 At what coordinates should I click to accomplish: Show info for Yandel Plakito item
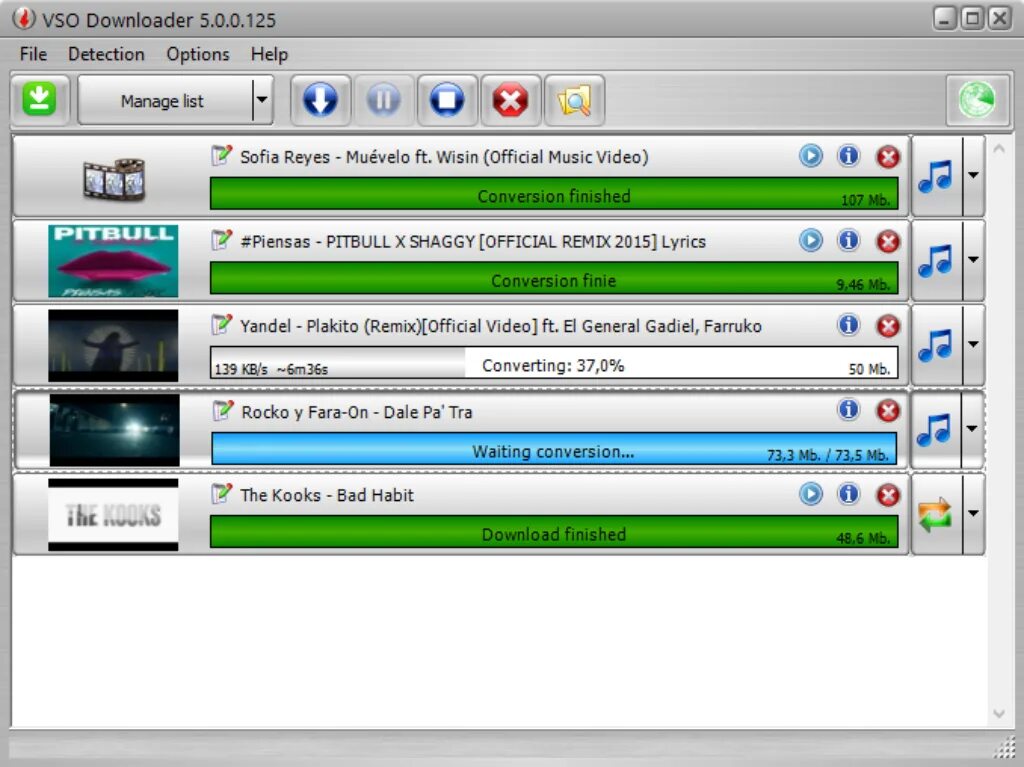pos(848,325)
